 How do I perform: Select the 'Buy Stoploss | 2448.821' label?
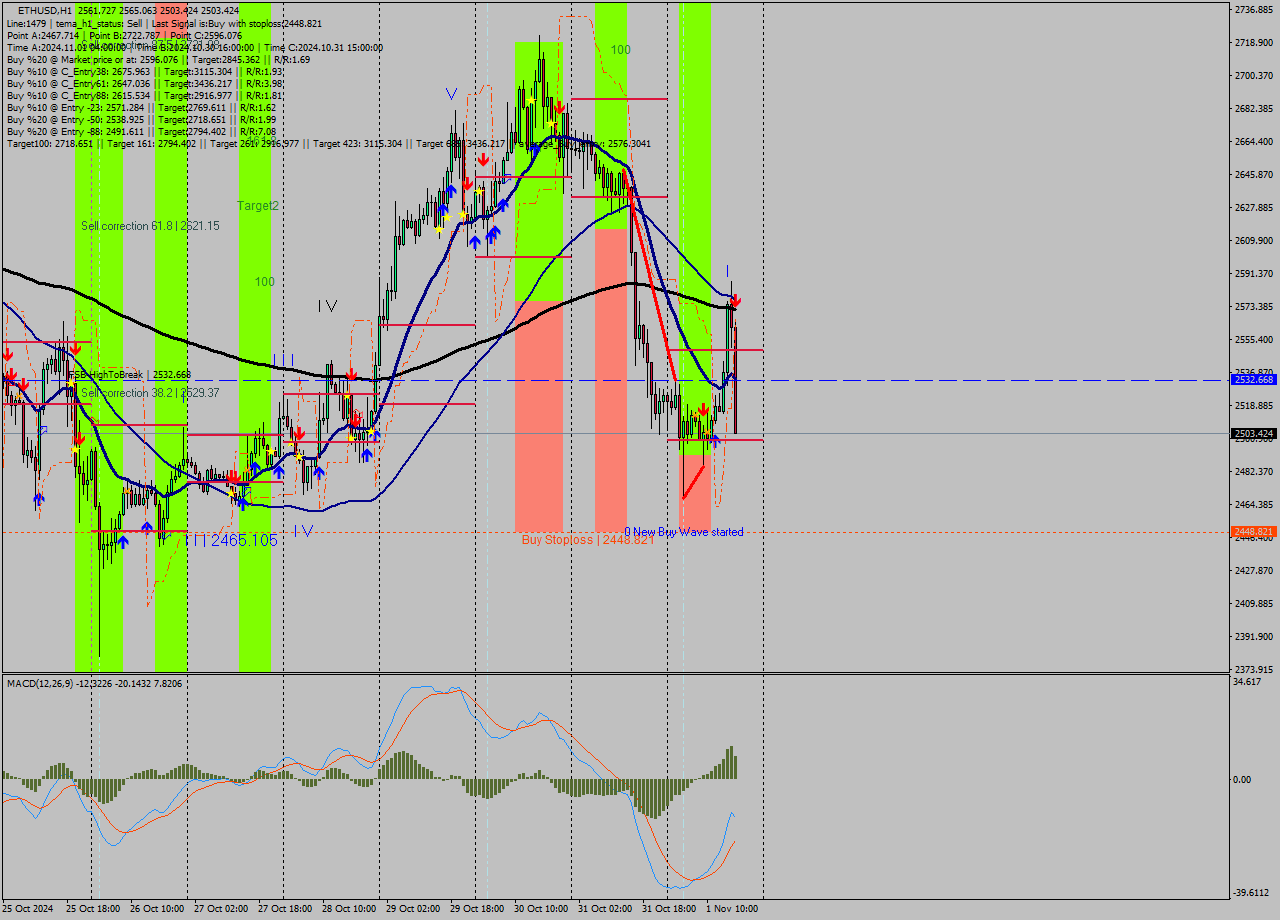(588, 539)
